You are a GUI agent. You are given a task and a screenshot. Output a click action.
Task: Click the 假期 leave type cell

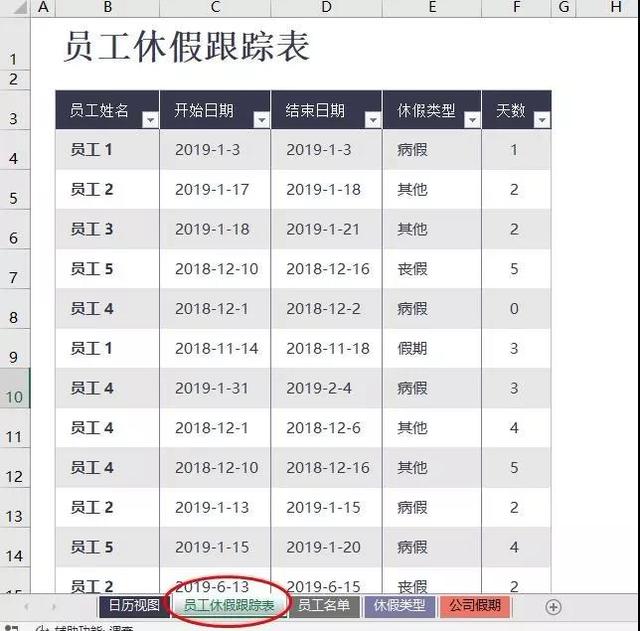[x=432, y=349]
